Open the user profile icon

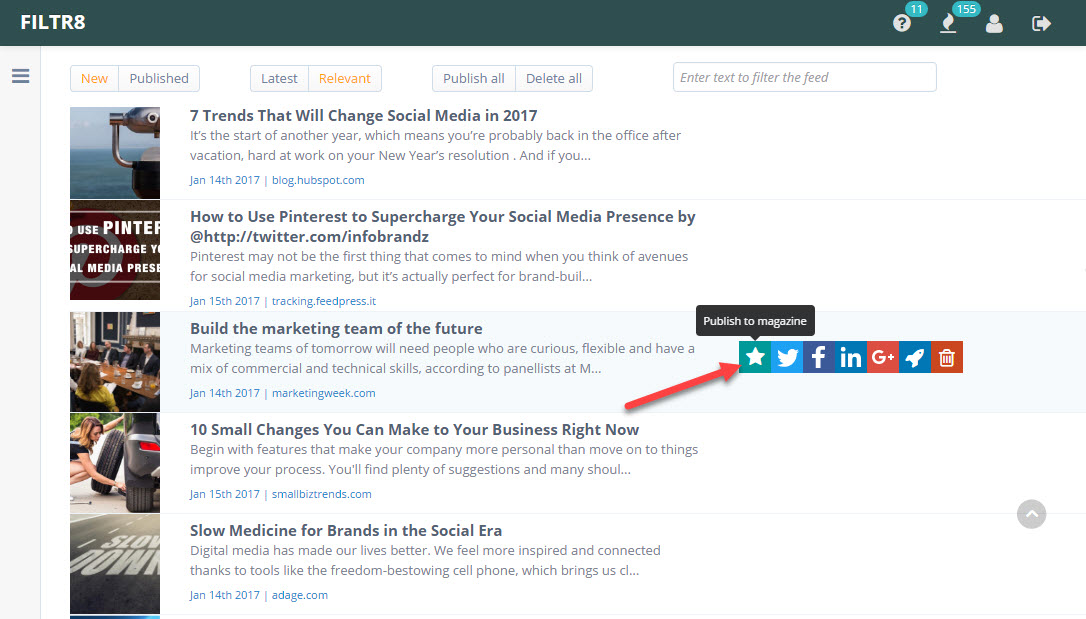[x=995, y=24]
